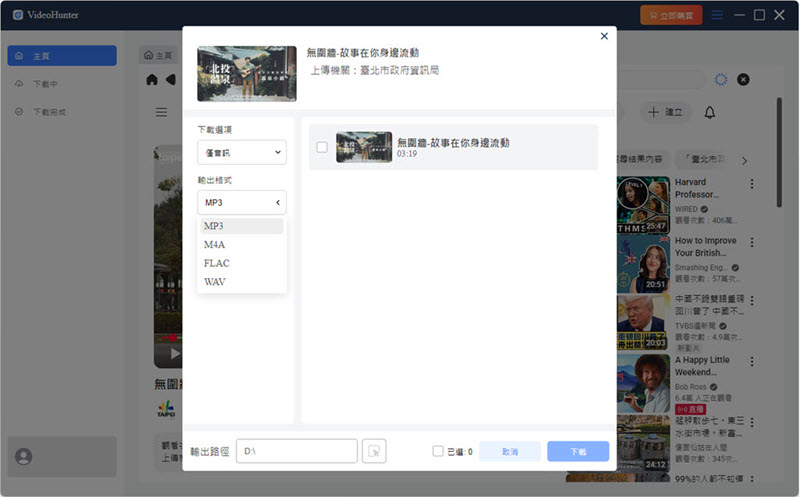
Task: Click the Smashing Eng channel name
Action: coord(702,267)
